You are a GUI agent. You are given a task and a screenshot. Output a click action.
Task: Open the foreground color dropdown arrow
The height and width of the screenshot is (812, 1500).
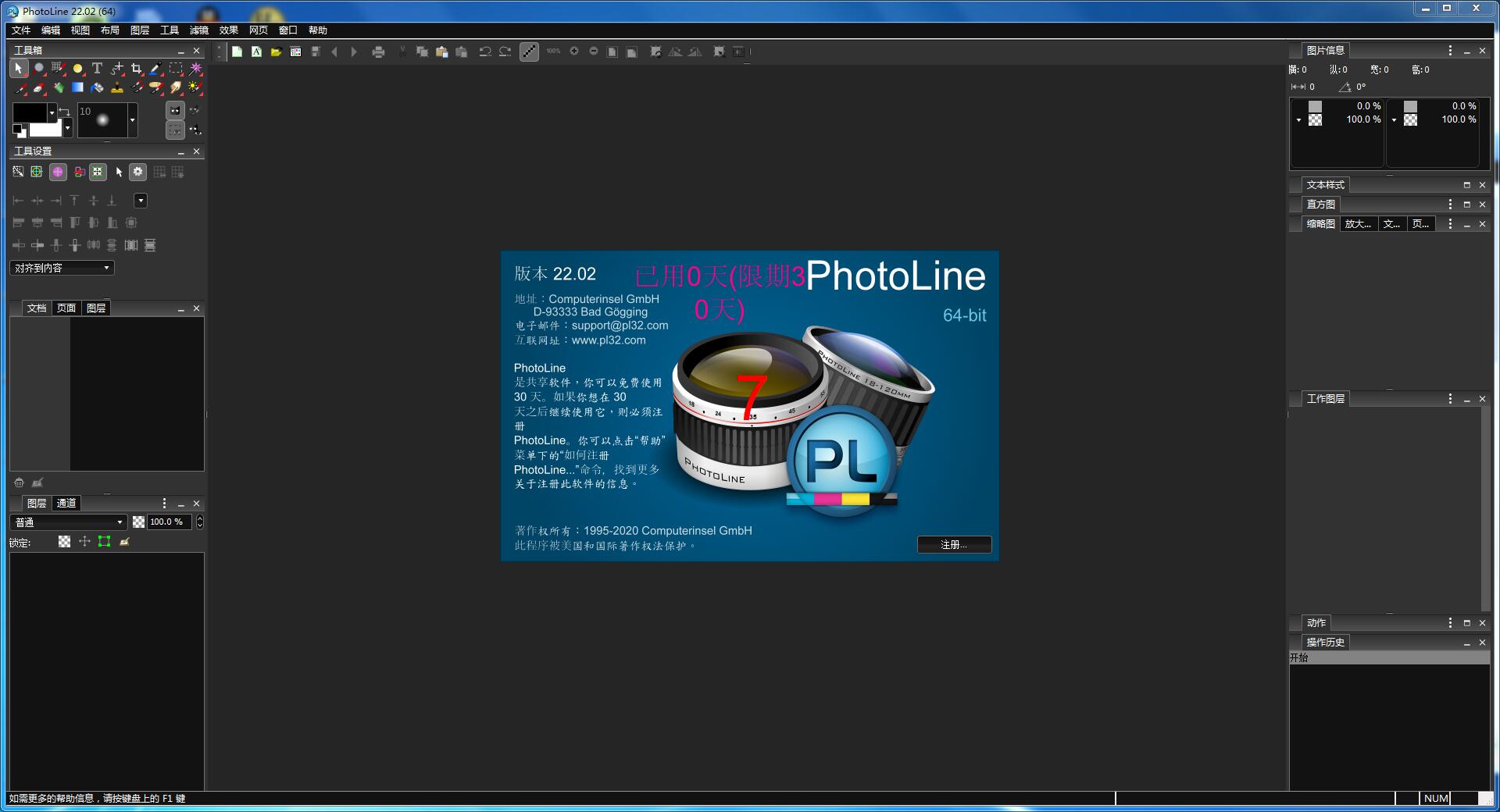(52, 113)
